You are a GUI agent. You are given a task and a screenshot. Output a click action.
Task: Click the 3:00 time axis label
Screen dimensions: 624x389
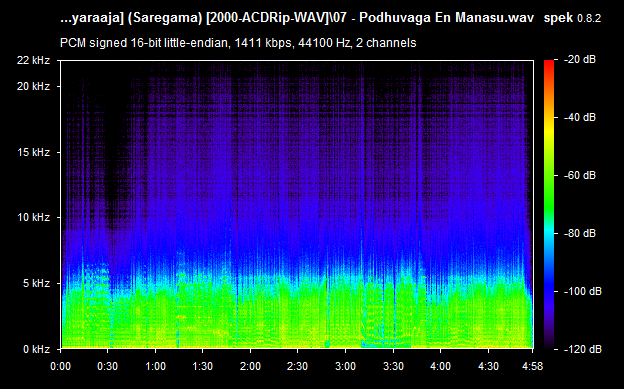[x=345, y=366]
